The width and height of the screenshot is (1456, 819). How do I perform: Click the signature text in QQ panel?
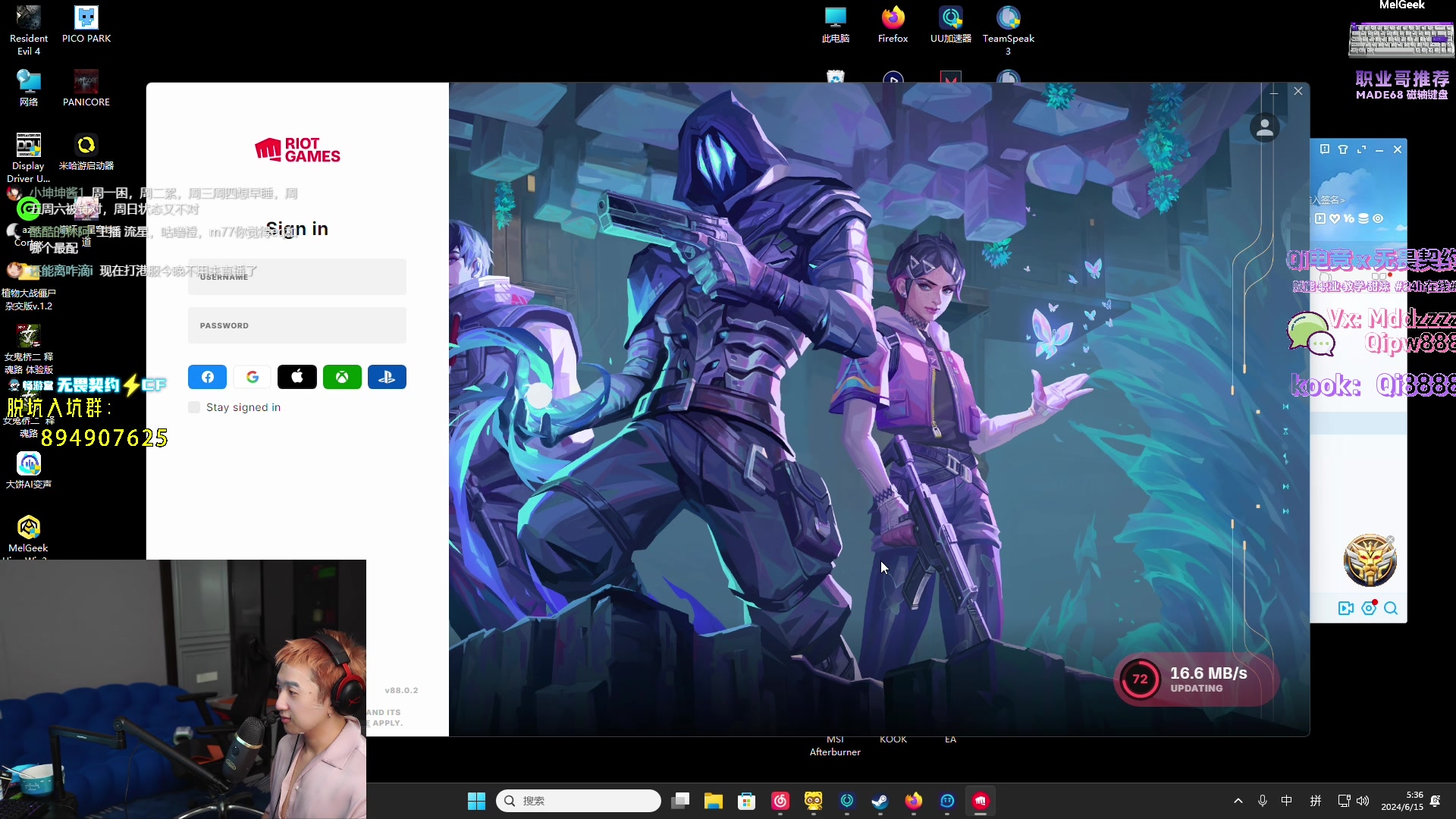click(1328, 200)
